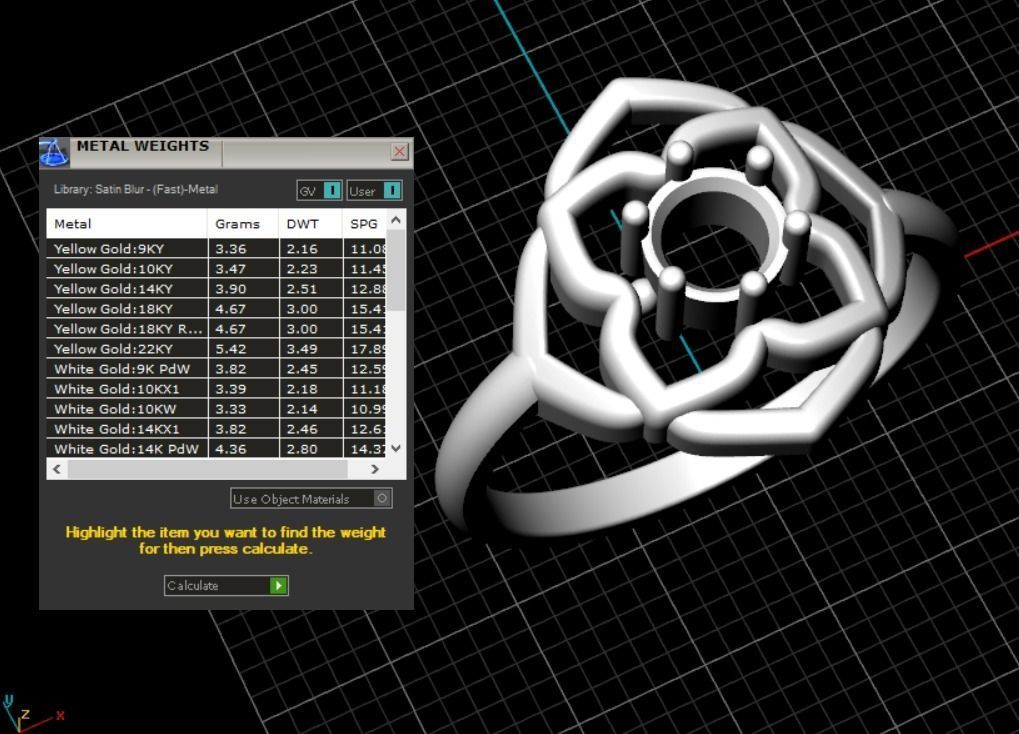
Task: Click the XYZ axis indicator
Action: pos(32,713)
